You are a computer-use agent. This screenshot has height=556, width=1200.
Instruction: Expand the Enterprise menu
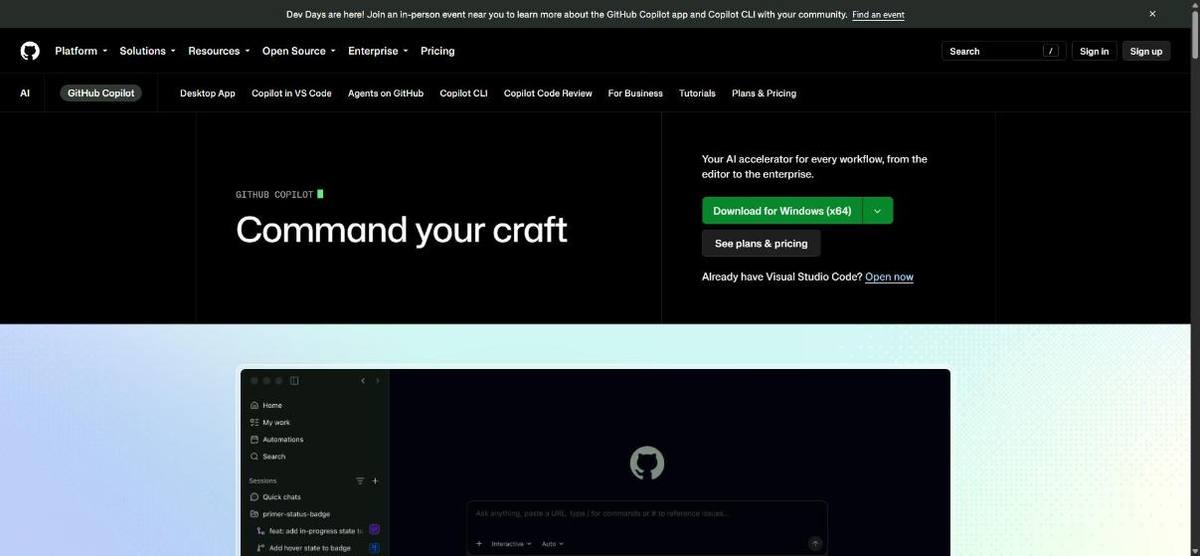(378, 51)
